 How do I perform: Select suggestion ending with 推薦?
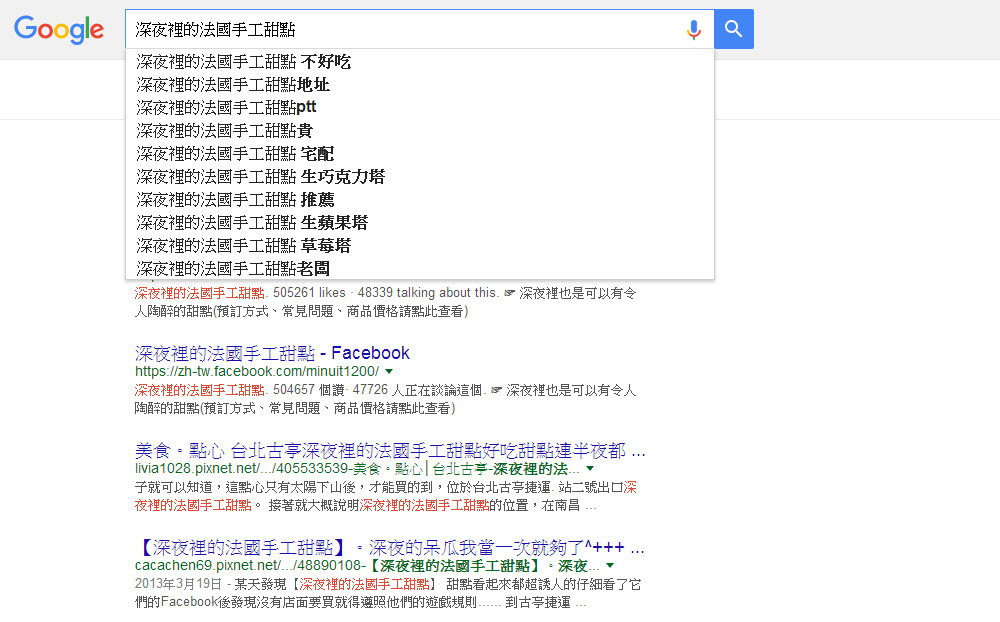[420, 200]
